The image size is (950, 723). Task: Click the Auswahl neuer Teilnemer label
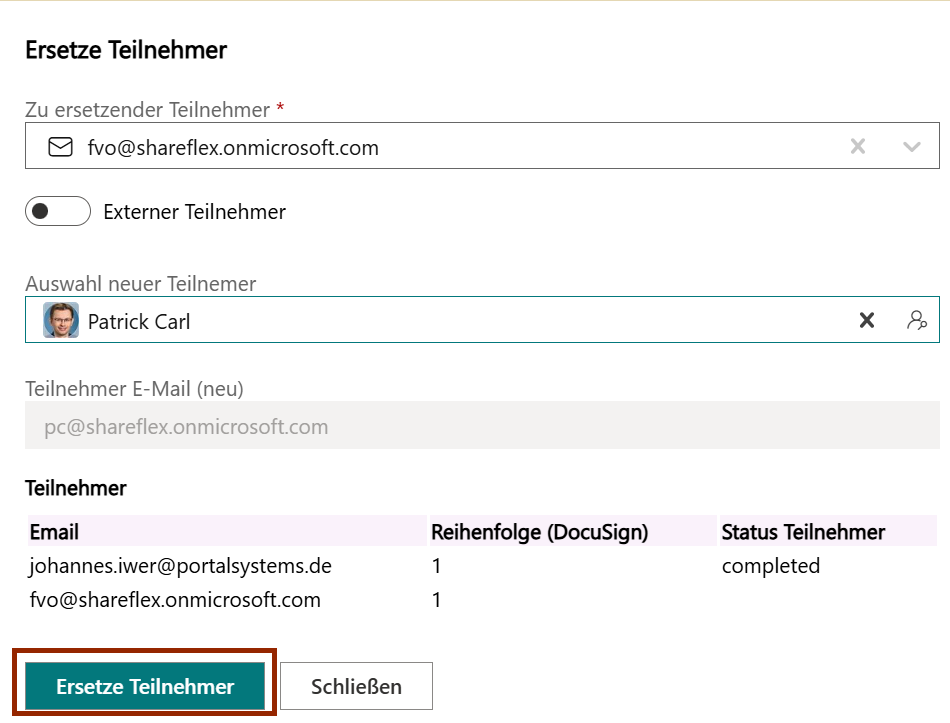point(140,284)
